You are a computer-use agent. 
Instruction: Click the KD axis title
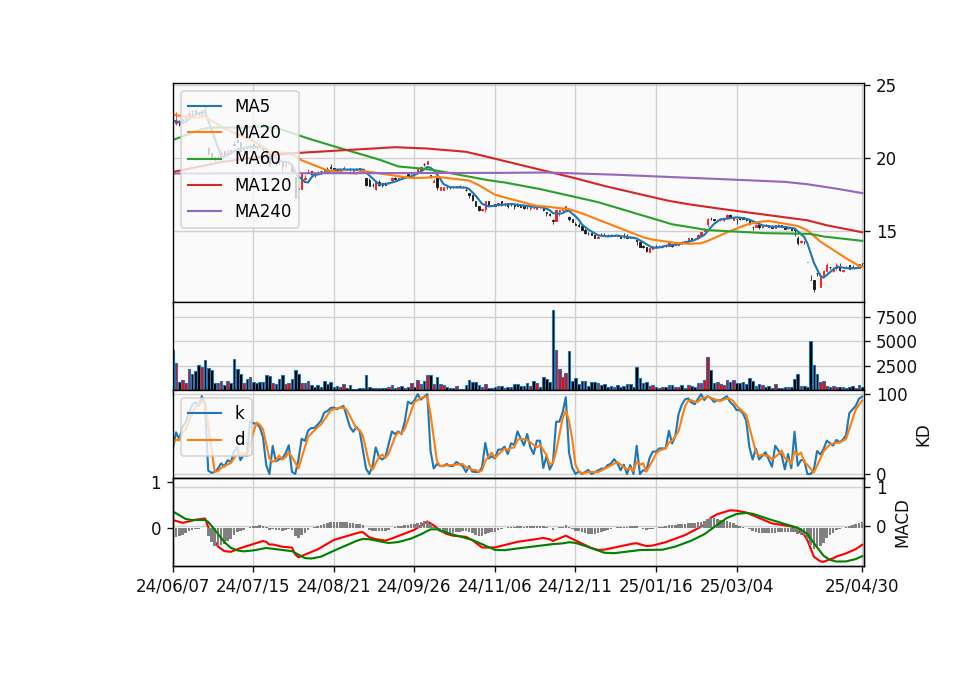tap(923, 437)
